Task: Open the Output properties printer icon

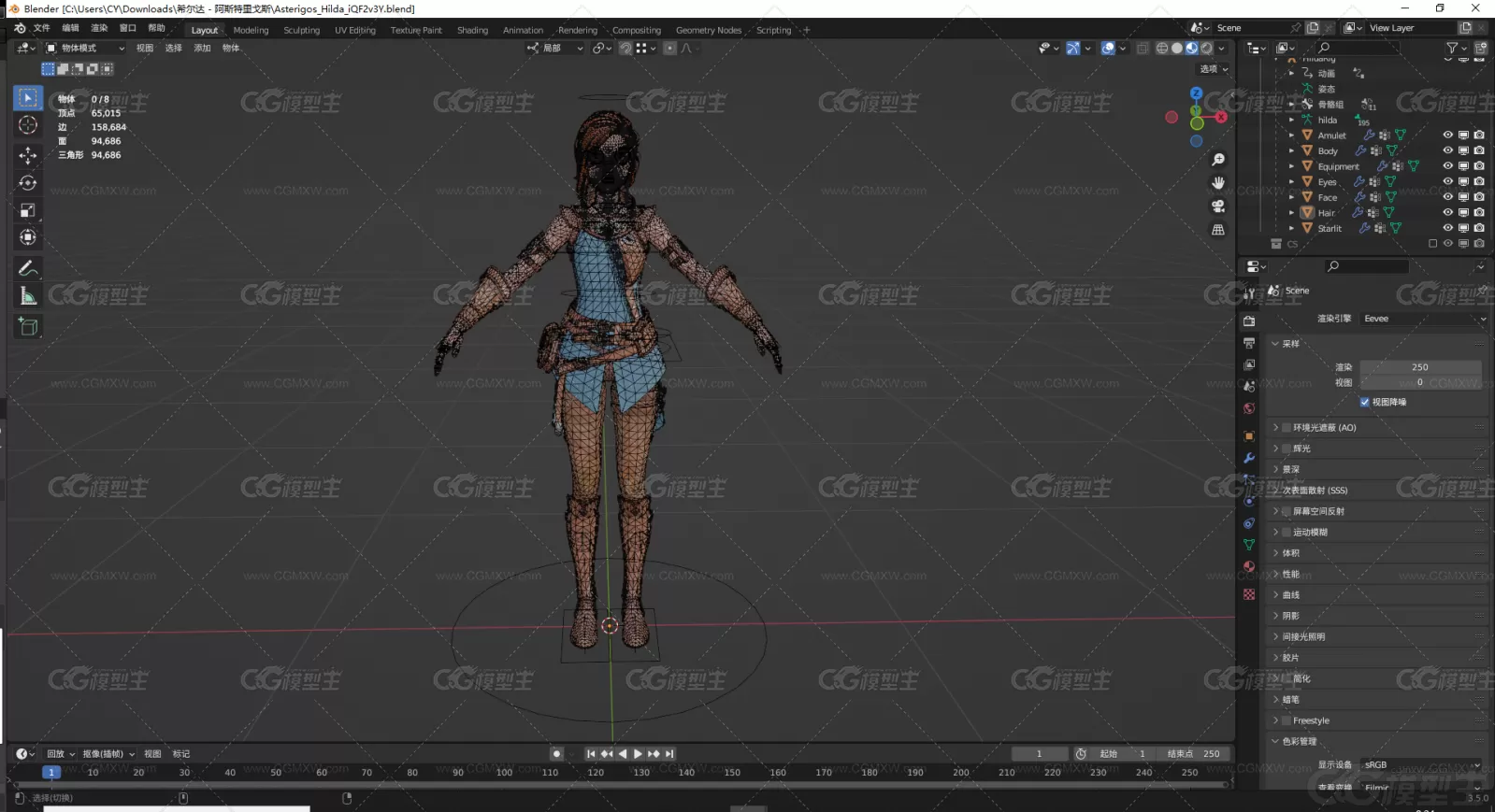Action: [1249, 343]
